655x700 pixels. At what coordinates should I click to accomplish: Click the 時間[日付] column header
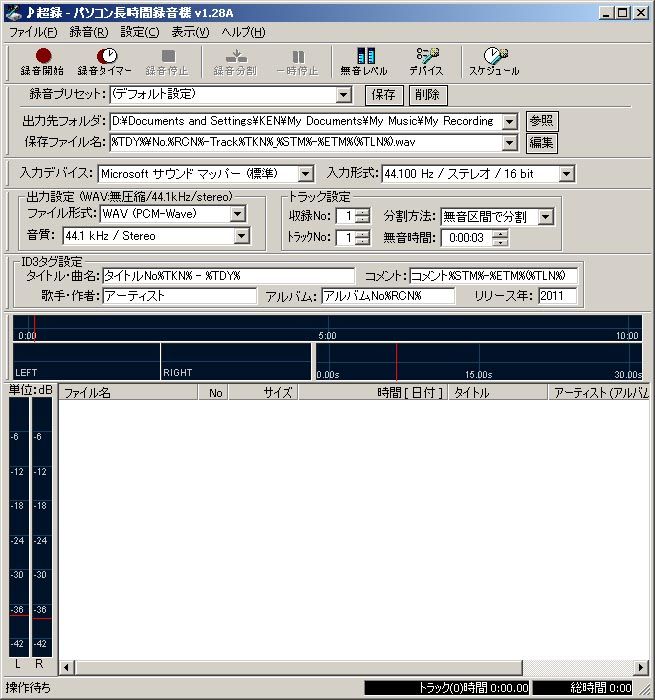373,393
